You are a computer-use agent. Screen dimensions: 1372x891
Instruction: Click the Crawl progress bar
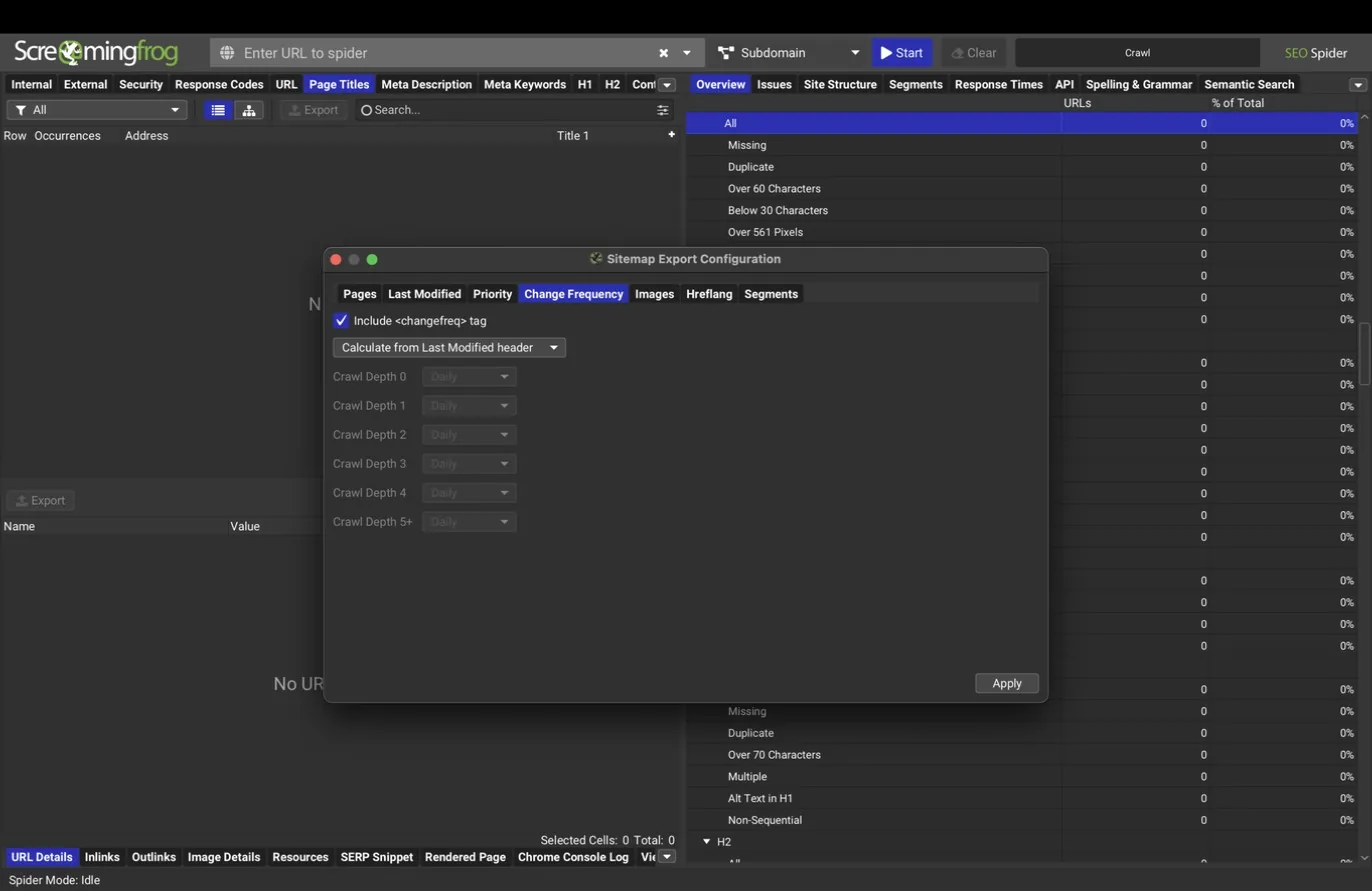(1137, 53)
